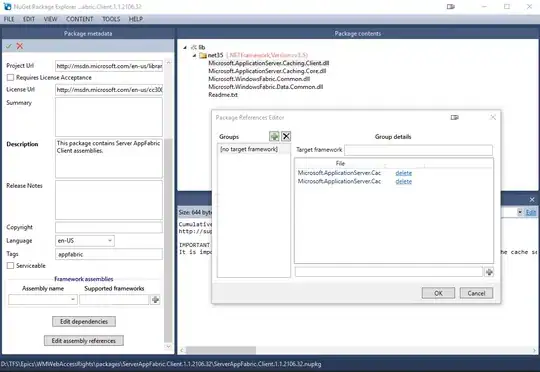The image size is (540, 372).
Task: Toggle the Serviceable checkbox
Action: pyautogui.click(x=10, y=266)
